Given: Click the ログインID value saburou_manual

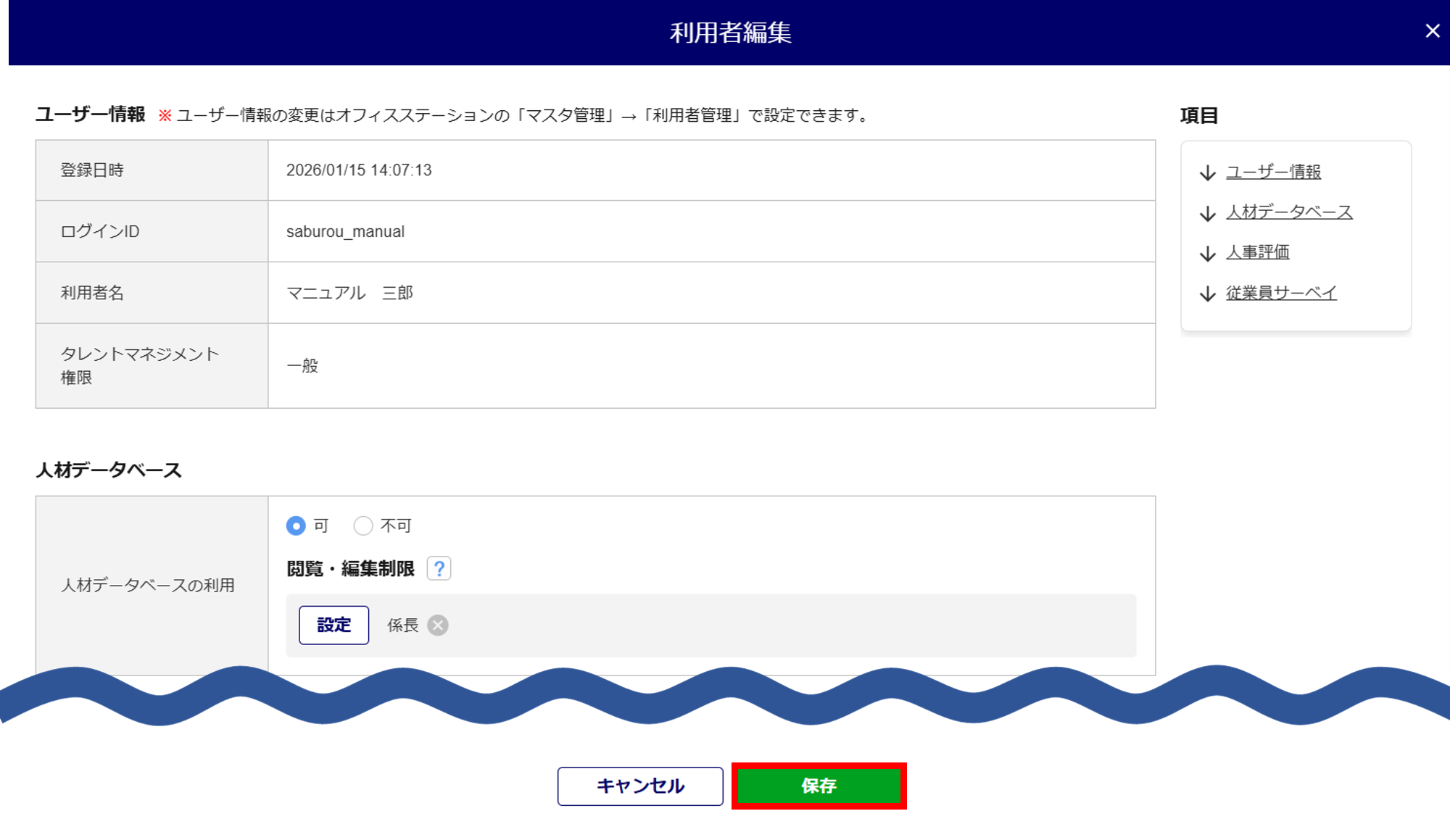Looking at the screenshot, I should [345, 232].
